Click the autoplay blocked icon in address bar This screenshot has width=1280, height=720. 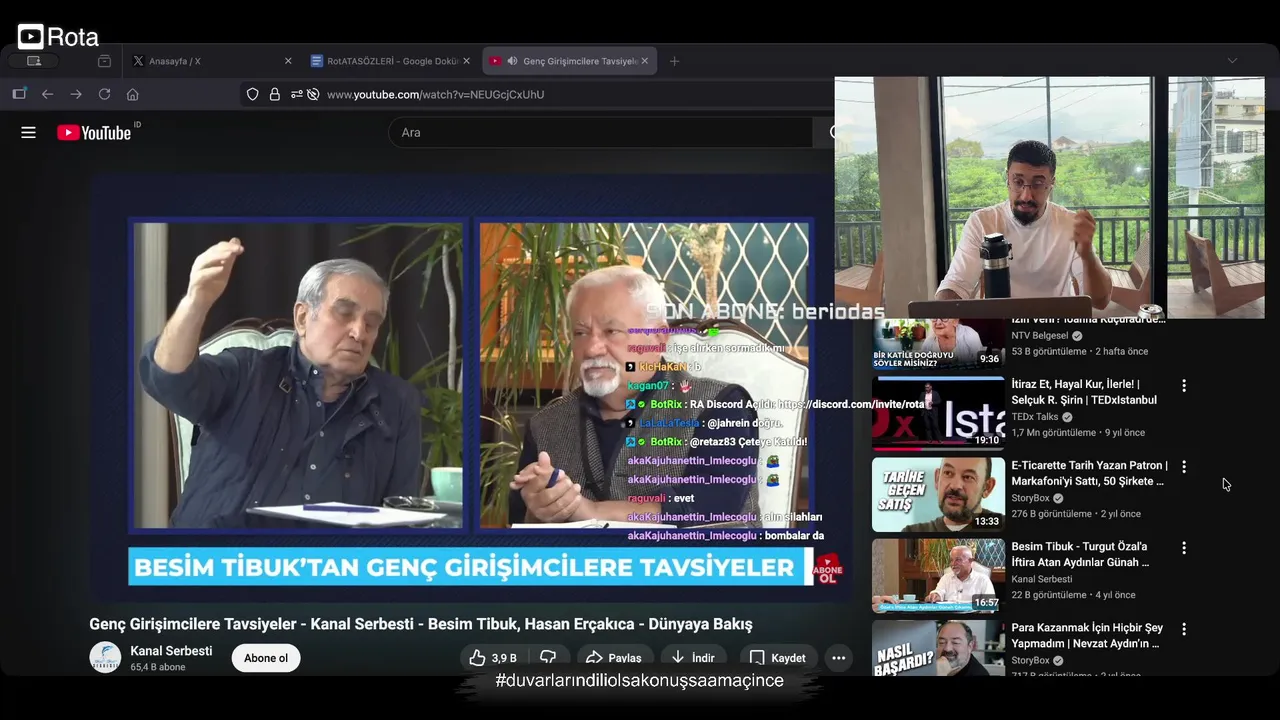[x=313, y=94]
